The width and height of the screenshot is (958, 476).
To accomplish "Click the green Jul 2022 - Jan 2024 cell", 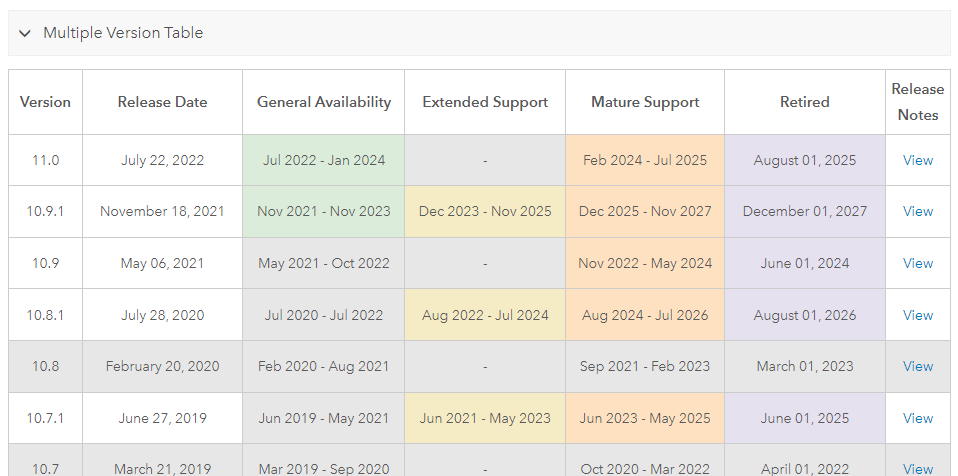I will pyautogui.click(x=324, y=160).
